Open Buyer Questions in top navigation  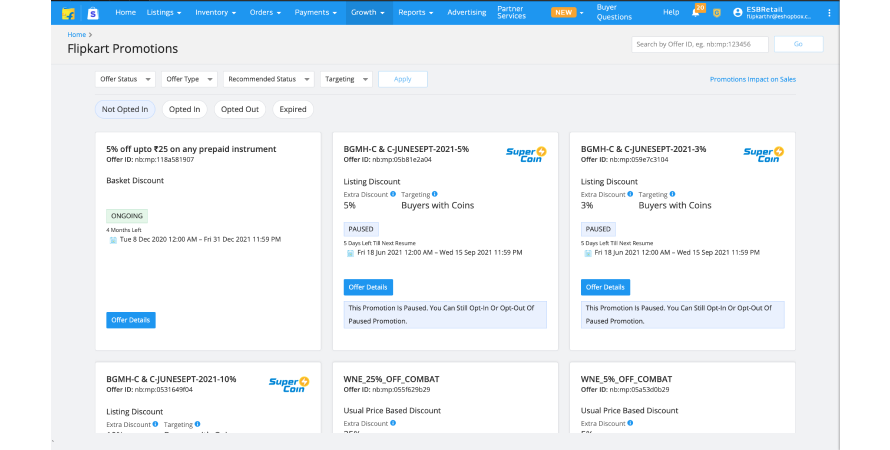click(614, 12)
